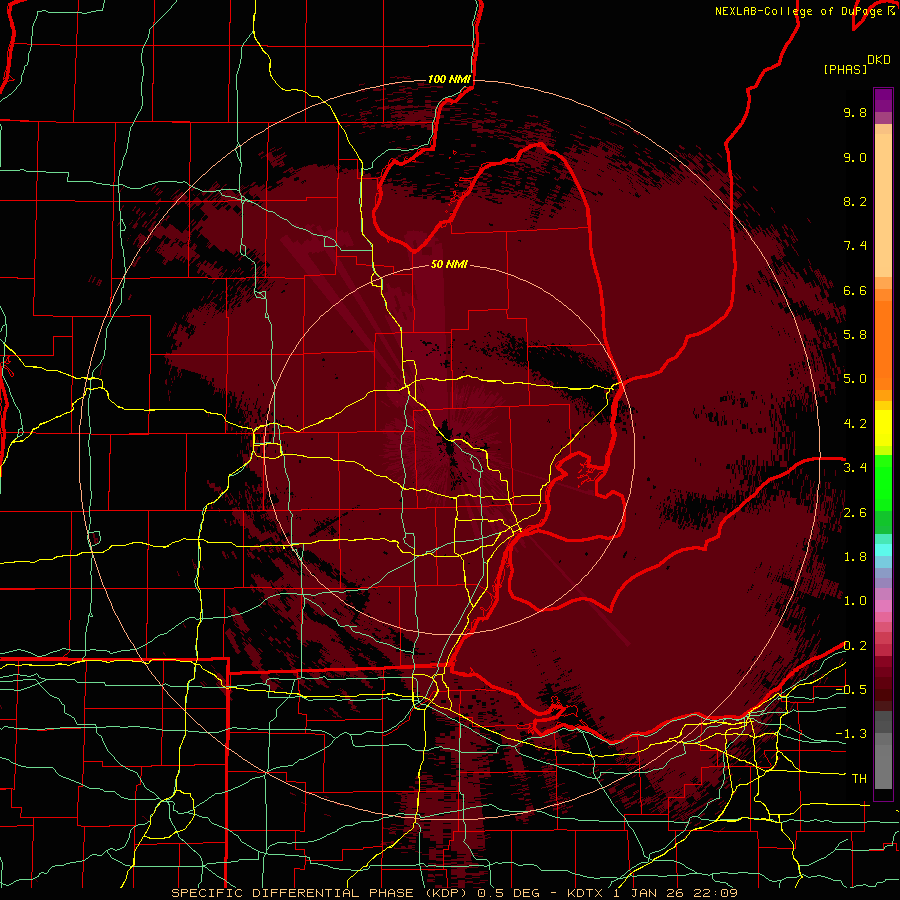Click the gray segment of the color bar

pyautogui.click(x=883, y=751)
